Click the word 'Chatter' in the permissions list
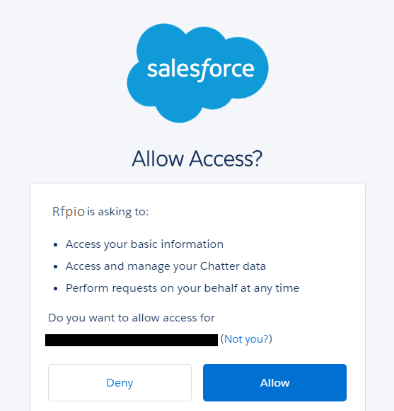 point(220,266)
